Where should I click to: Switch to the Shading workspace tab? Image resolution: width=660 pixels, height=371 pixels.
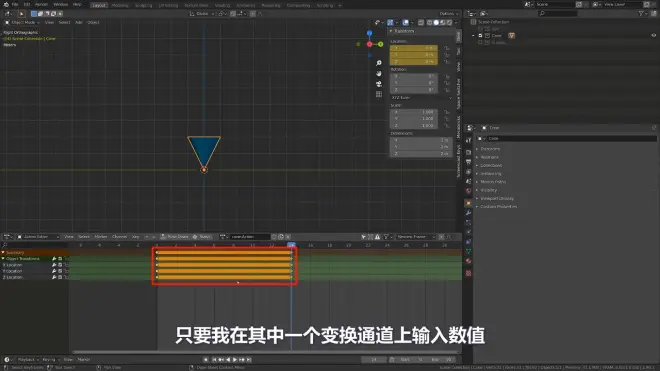pyautogui.click(x=222, y=5)
